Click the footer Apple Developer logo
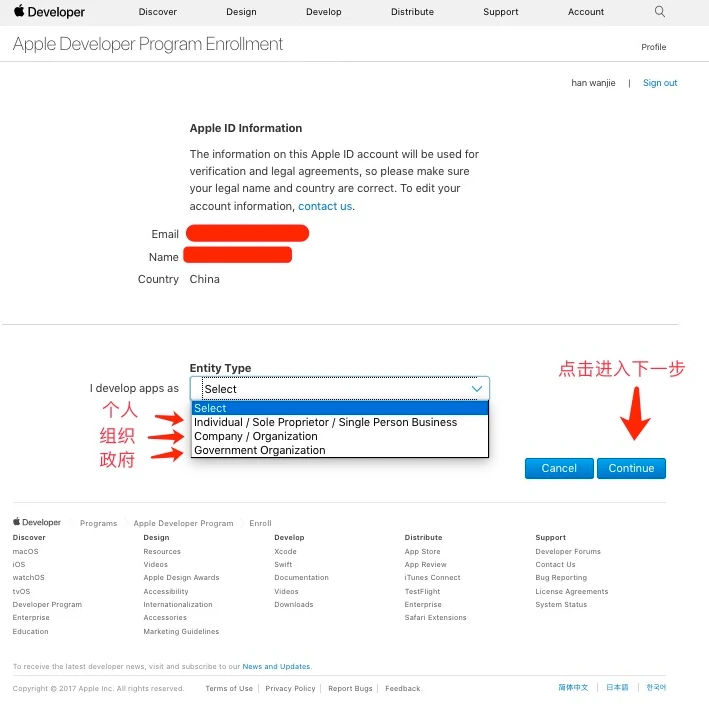 tap(37, 522)
